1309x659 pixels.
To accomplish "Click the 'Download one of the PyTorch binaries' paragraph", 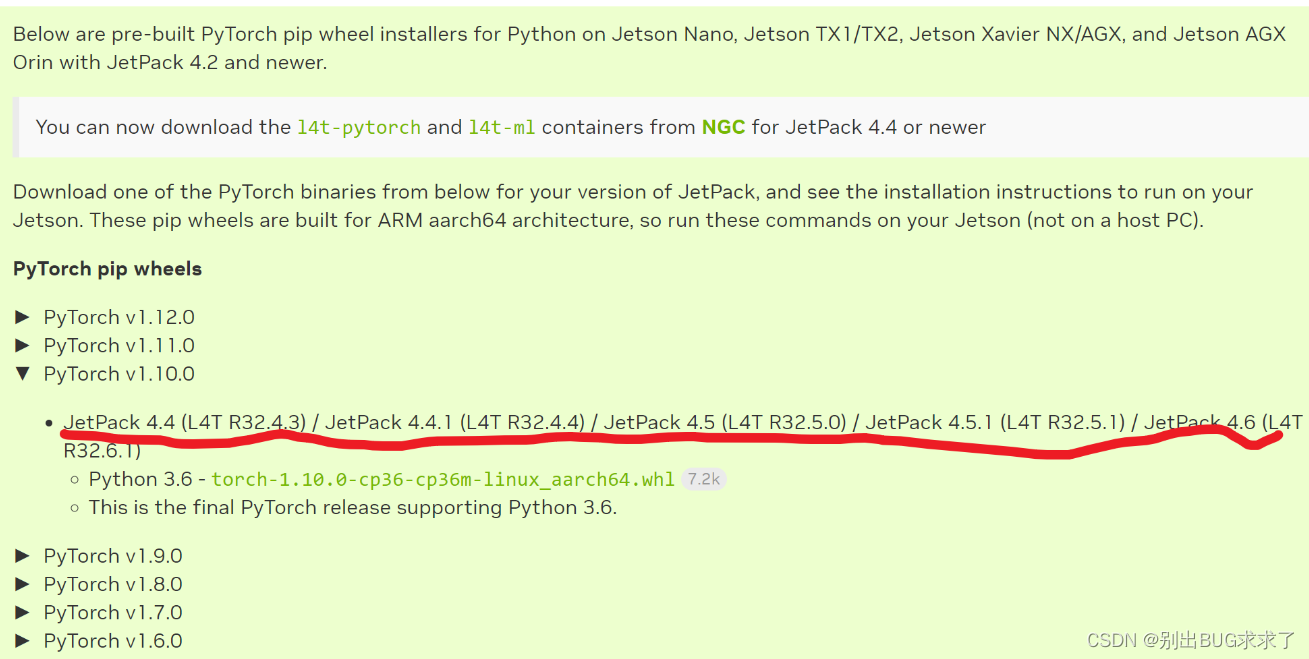I will coord(633,205).
